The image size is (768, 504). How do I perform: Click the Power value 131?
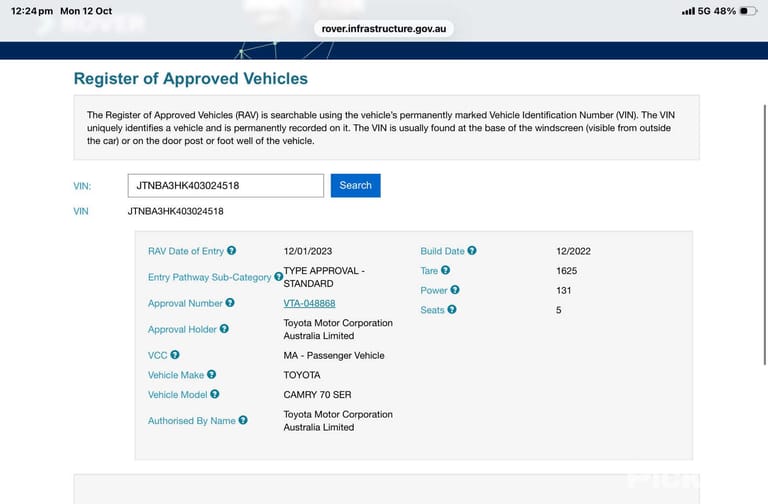click(563, 290)
